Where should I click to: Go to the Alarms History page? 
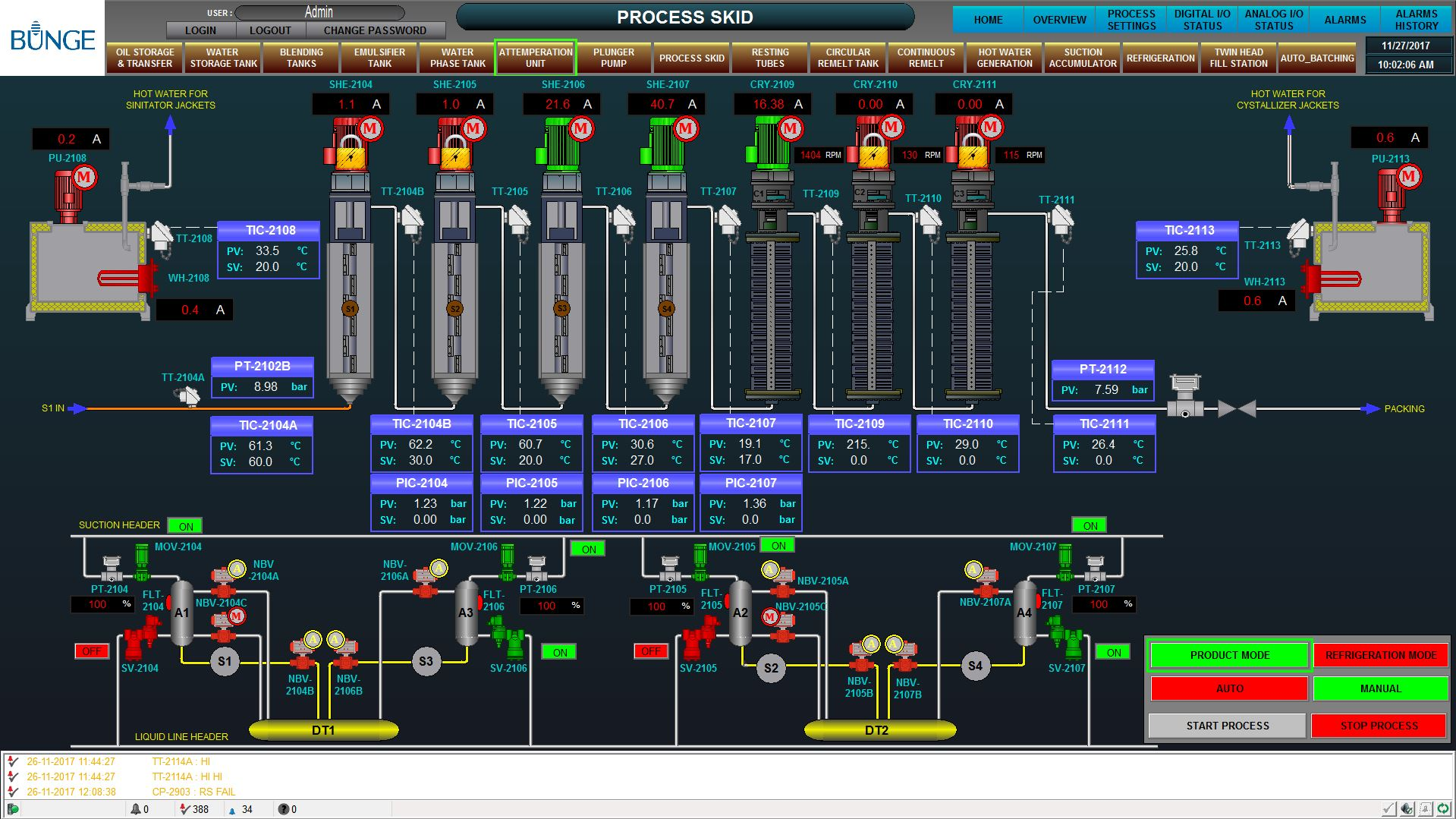click(x=1416, y=20)
